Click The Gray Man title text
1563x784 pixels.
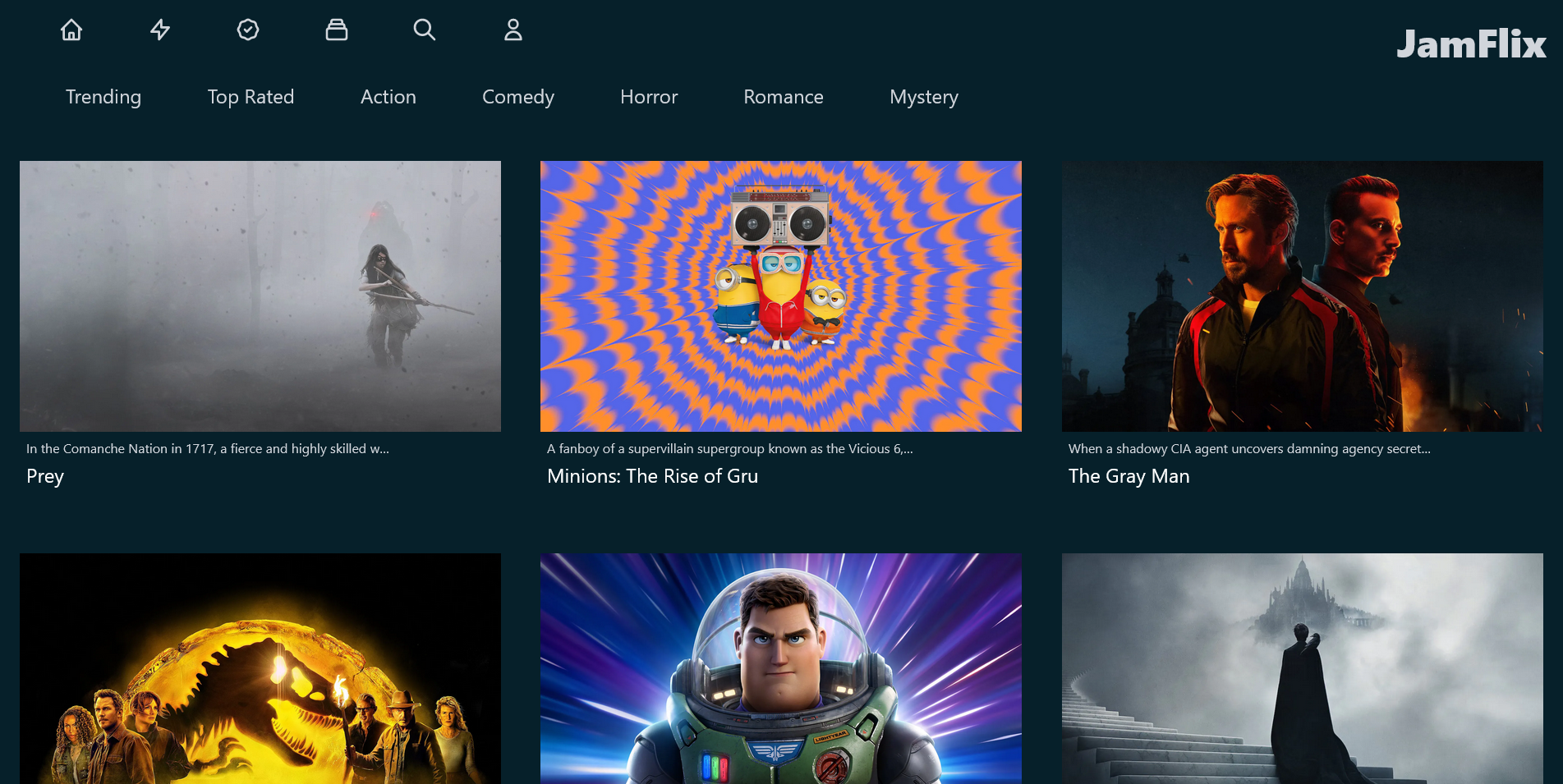pos(1129,476)
